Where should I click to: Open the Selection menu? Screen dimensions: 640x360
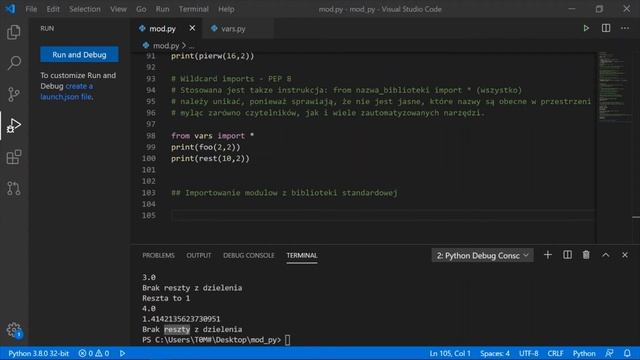(x=84, y=9)
